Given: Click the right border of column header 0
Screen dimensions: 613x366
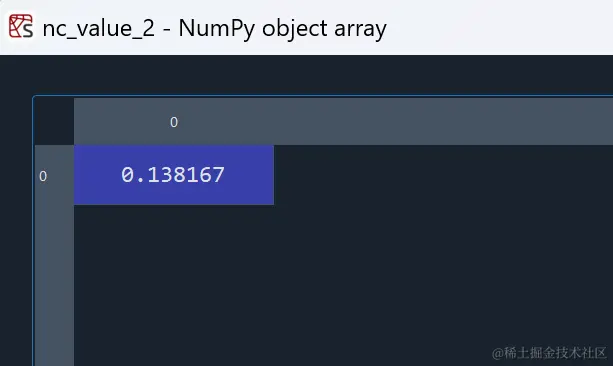Looking at the screenshot, I should pos(274,122).
